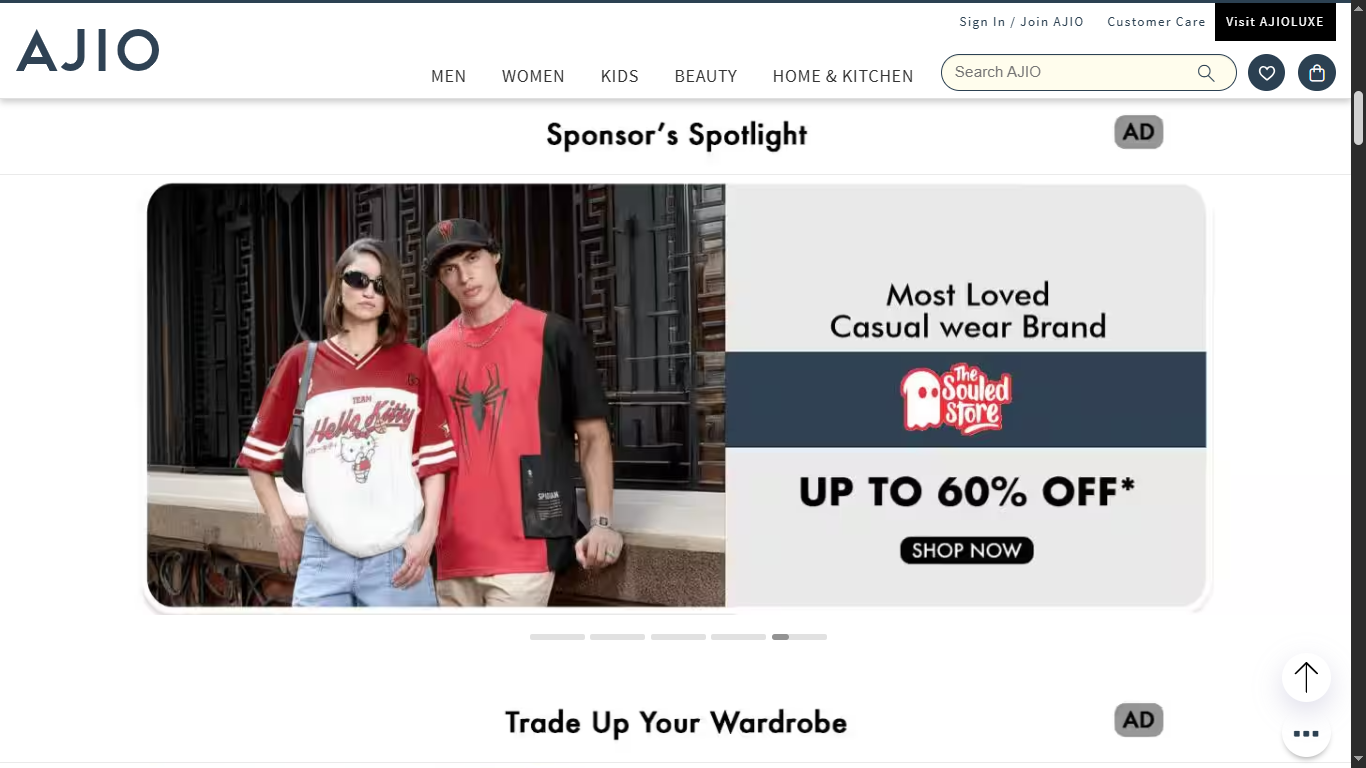Focus the Search AJIO input field
The height and width of the screenshot is (768, 1366).
(x=1070, y=72)
